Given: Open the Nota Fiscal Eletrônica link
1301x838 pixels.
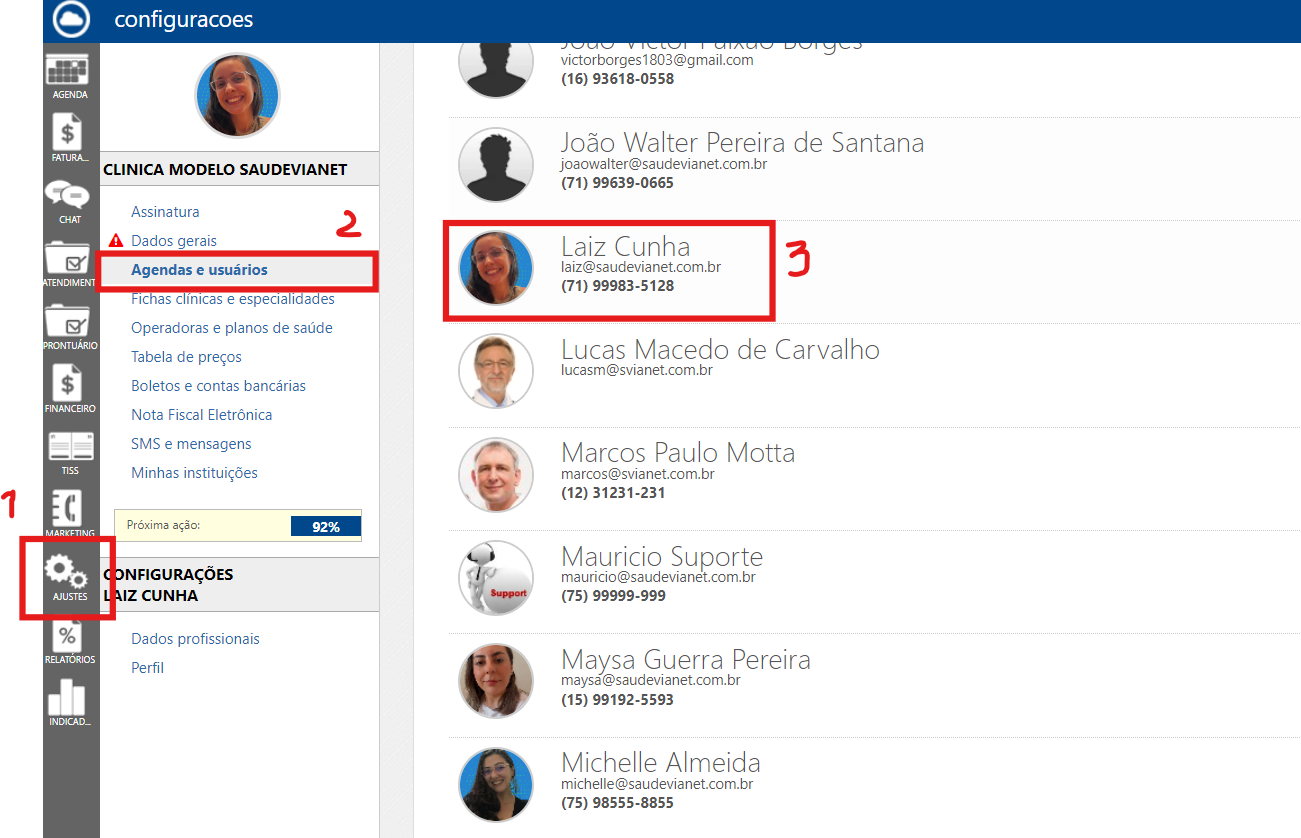Looking at the screenshot, I should [201, 415].
